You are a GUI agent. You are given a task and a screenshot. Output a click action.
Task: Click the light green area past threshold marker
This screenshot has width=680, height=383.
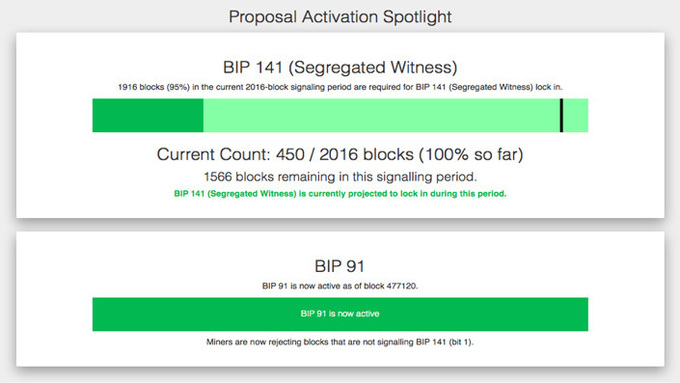pyautogui.click(x=576, y=115)
